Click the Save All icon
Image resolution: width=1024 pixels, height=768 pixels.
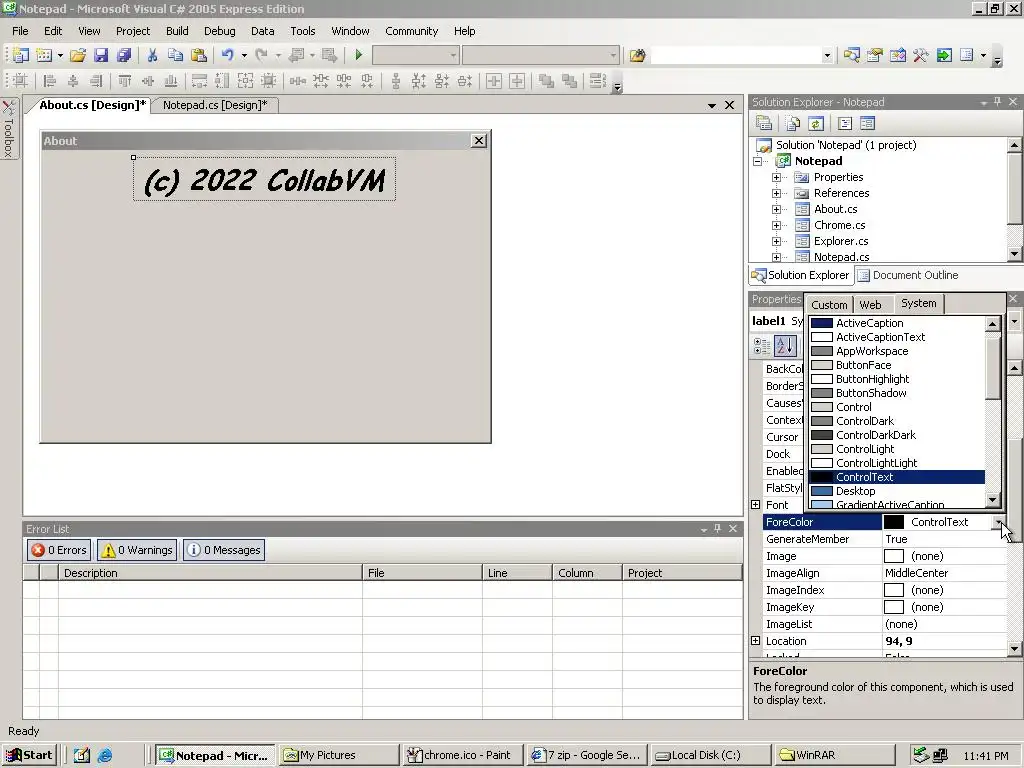point(123,56)
